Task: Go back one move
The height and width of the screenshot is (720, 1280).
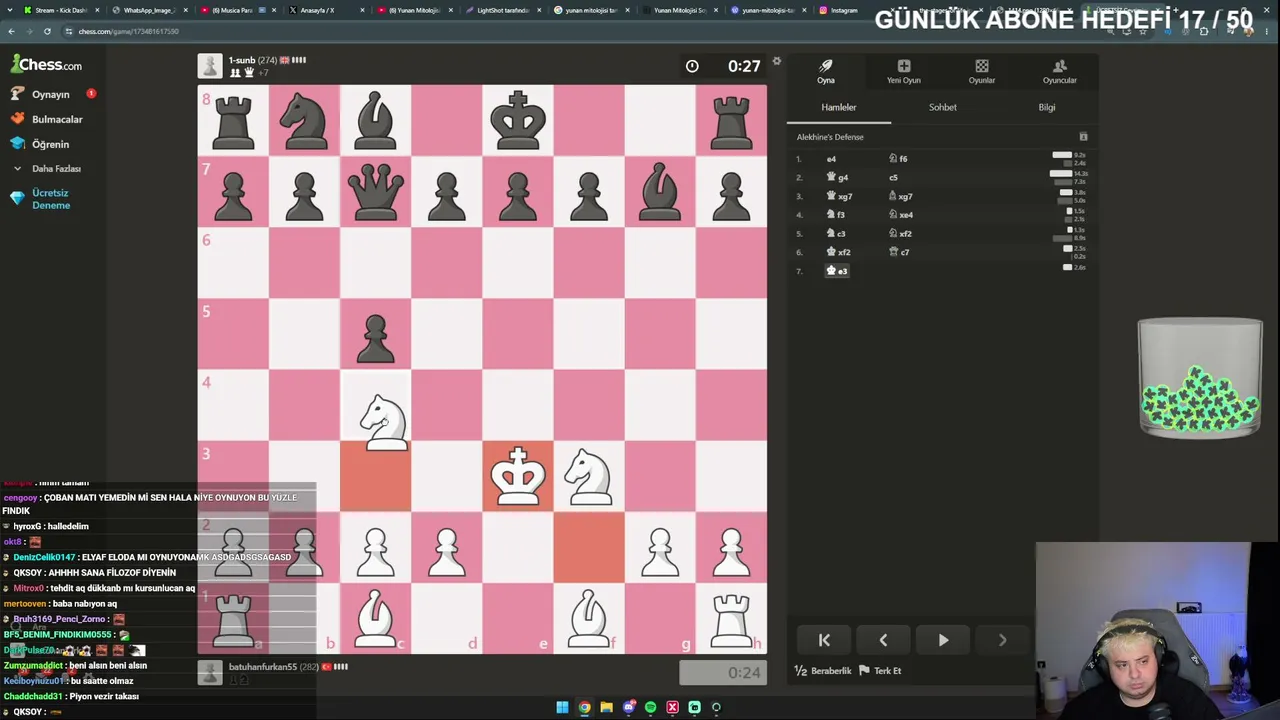Action: coord(883,640)
